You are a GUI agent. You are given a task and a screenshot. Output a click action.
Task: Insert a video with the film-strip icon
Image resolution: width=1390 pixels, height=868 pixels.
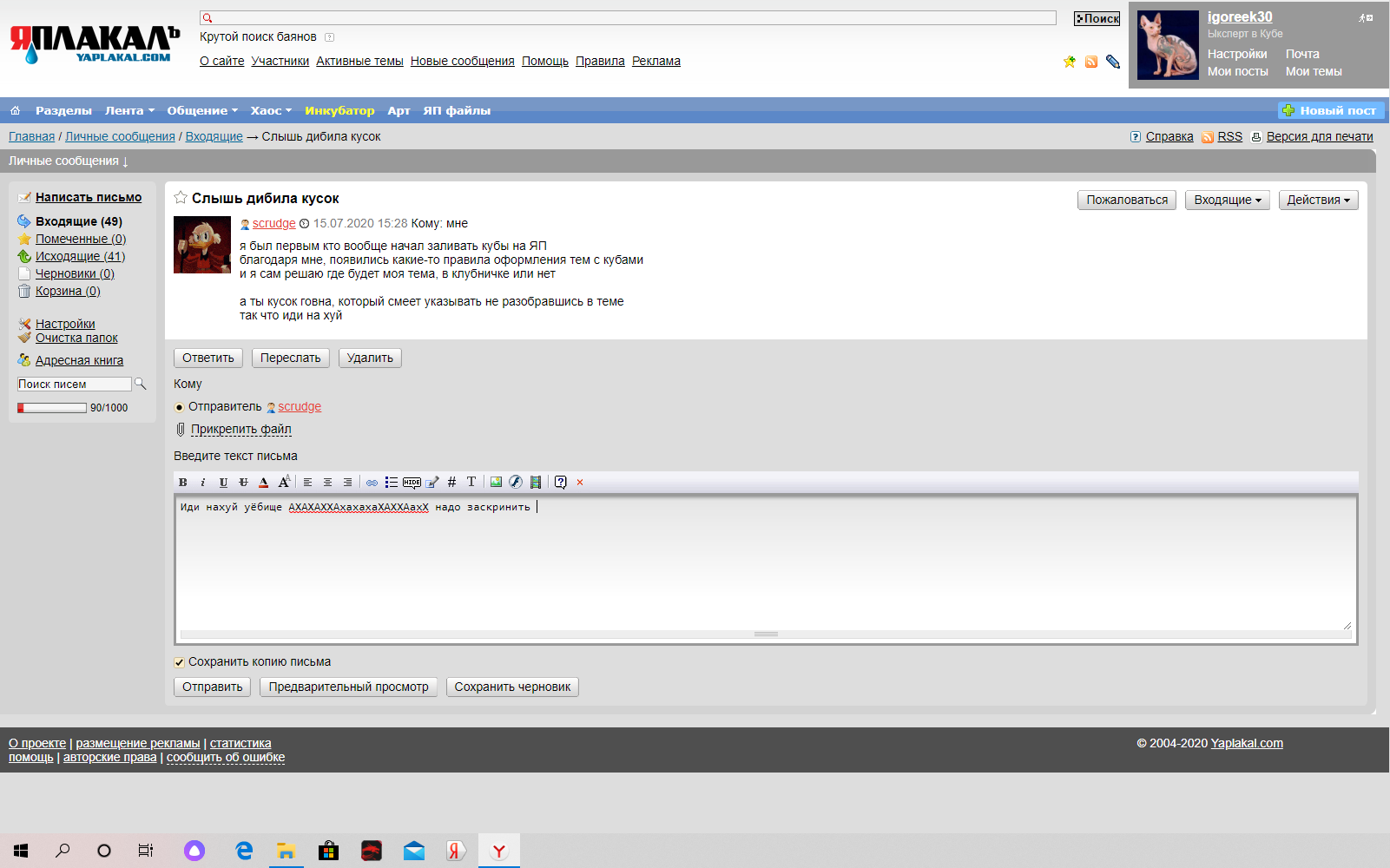536,483
